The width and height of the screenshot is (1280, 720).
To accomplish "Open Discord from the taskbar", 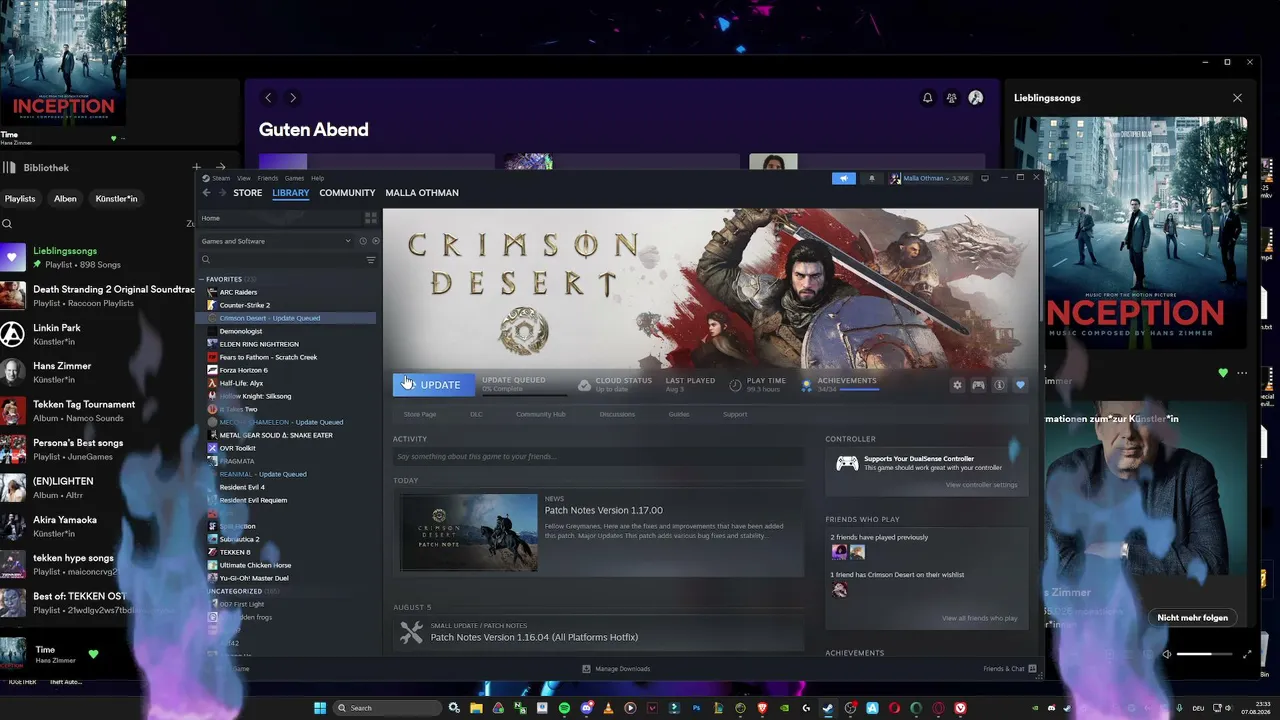I will pyautogui.click(x=586, y=708).
